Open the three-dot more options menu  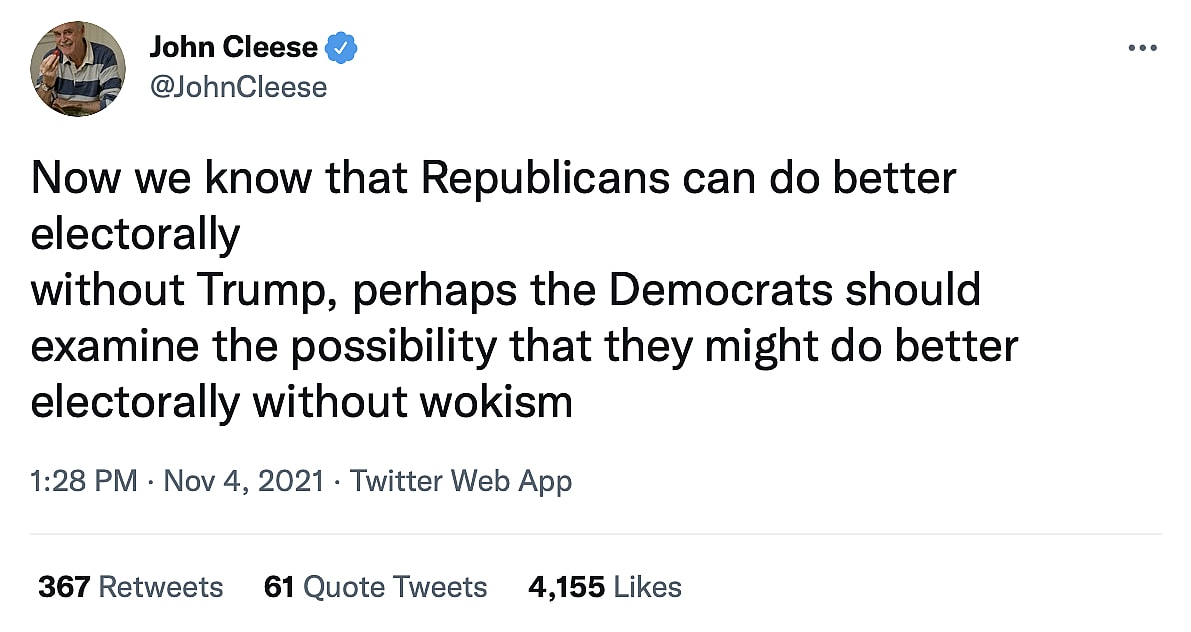[x=1141, y=47]
